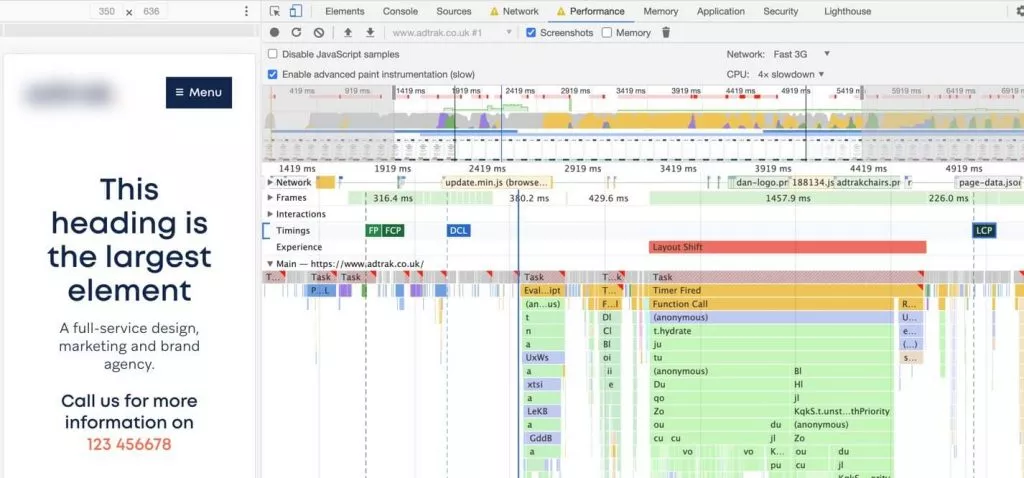Click the Menu button on the webpage
The width and height of the screenshot is (1024, 478).
tap(199, 92)
